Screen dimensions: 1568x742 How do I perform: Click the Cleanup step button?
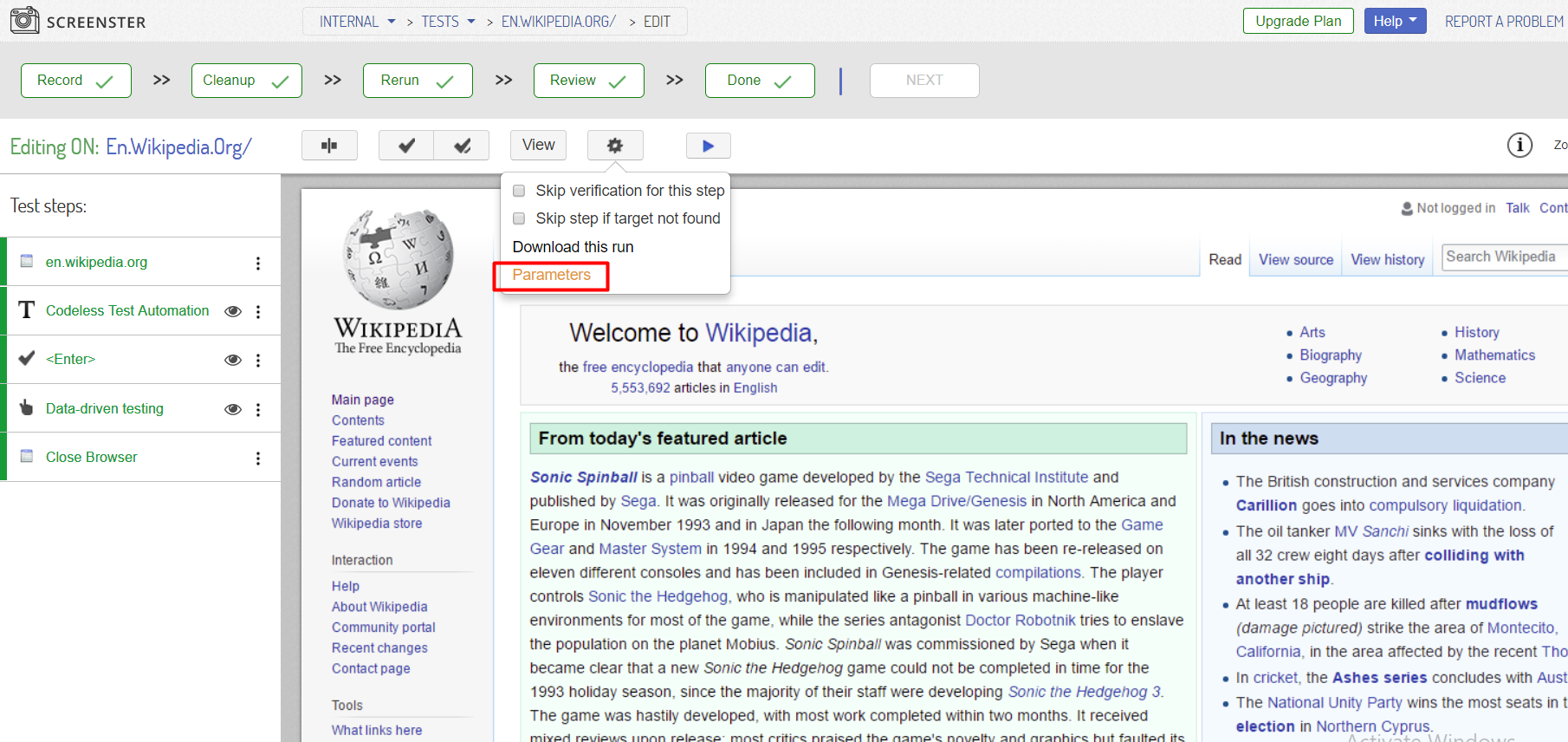pyautogui.click(x=247, y=81)
